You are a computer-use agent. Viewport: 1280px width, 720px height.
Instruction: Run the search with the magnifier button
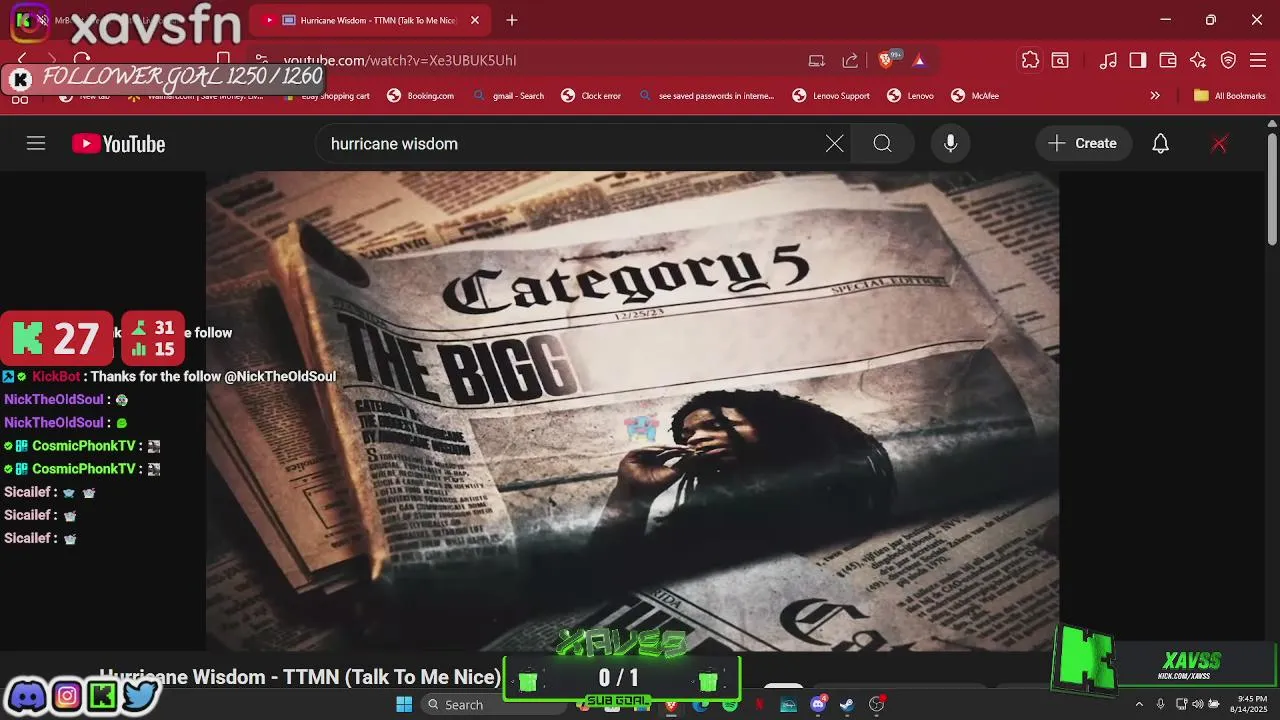tap(882, 144)
